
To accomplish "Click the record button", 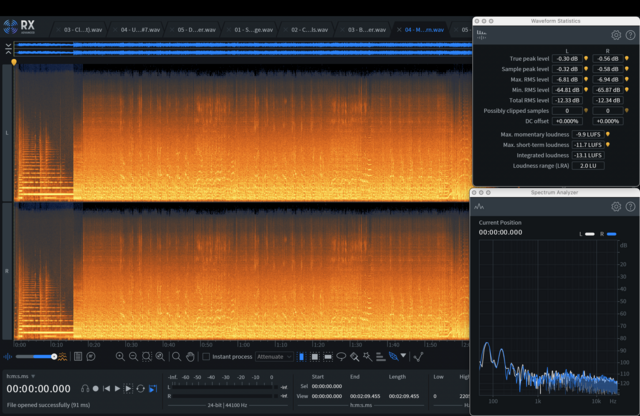I will click(x=96, y=389).
